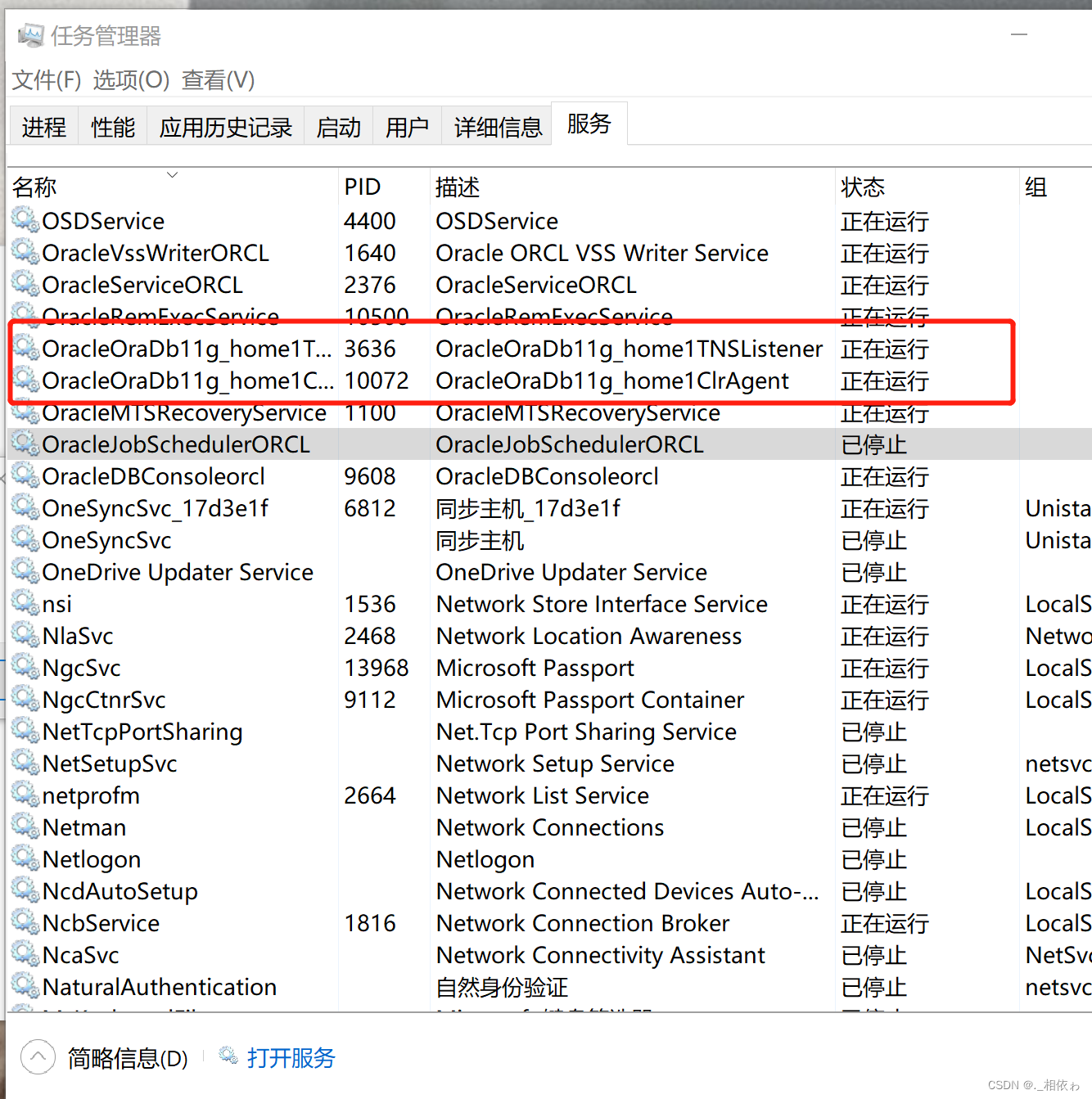Click the gear icon beside NcbService

click(25, 921)
